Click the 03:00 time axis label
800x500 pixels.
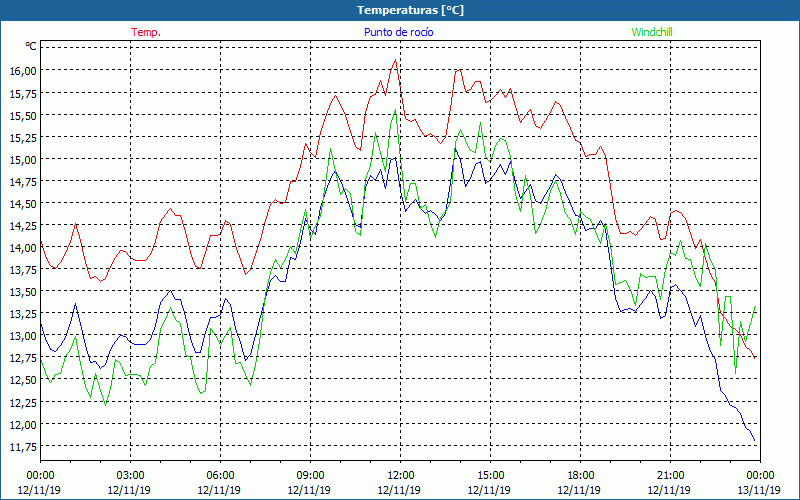130,476
